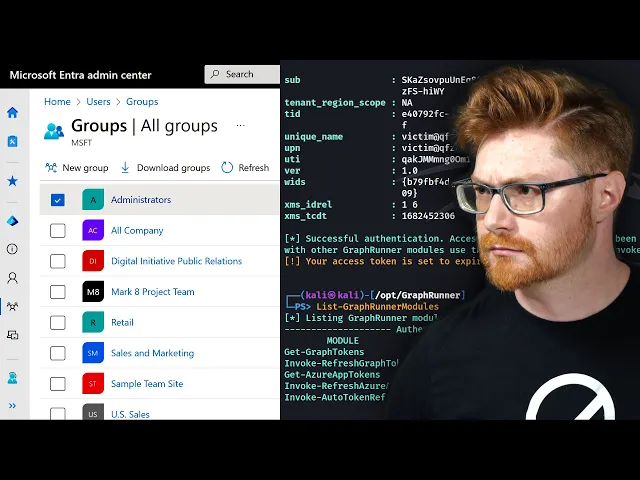Click Microsoft Entra admin center title
The image size is (640, 480).
click(x=80, y=75)
